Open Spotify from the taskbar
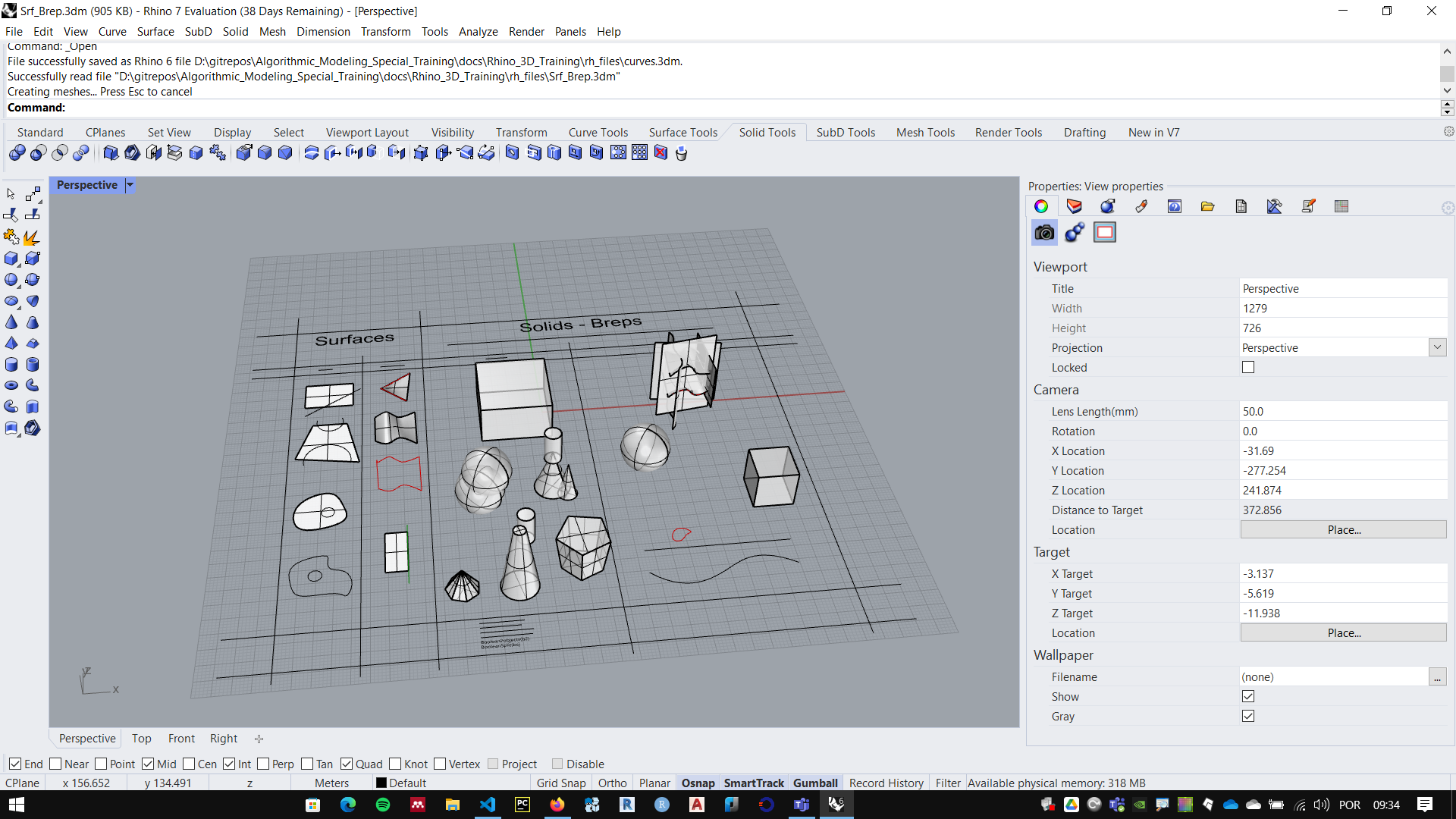 point(383,805)
